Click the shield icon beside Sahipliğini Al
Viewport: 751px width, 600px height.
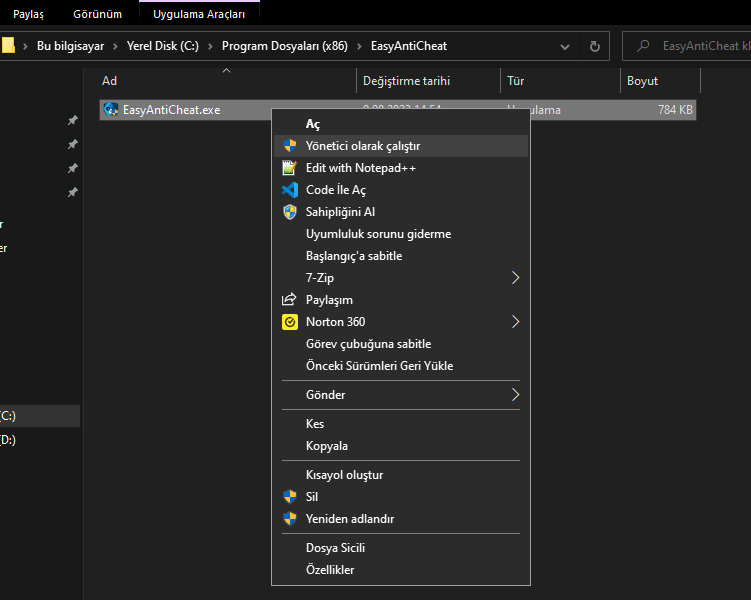coord(290,212)
